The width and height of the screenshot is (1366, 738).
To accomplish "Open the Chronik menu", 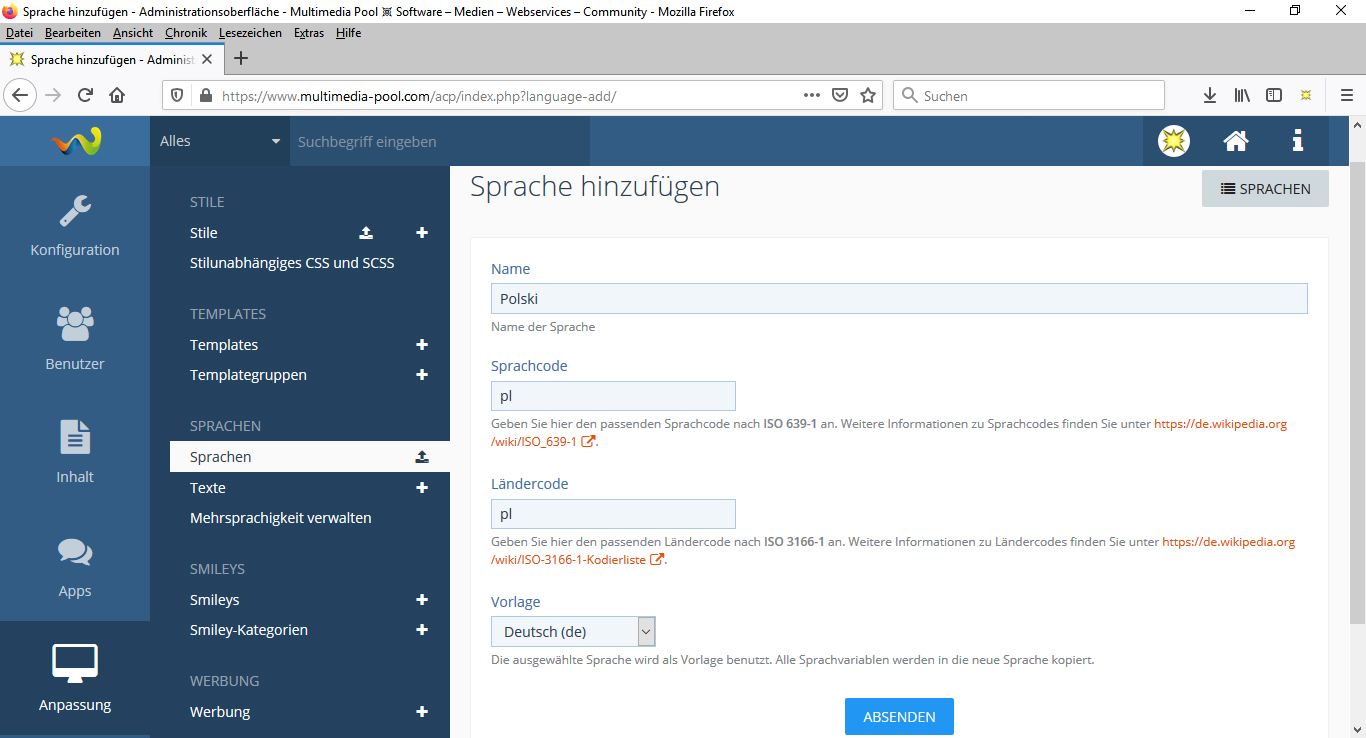I will click(x=186, y=33).
